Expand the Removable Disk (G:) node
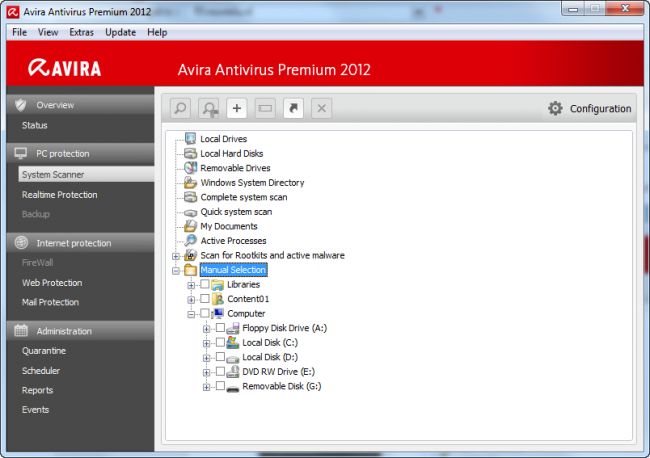 click(206, 387)
